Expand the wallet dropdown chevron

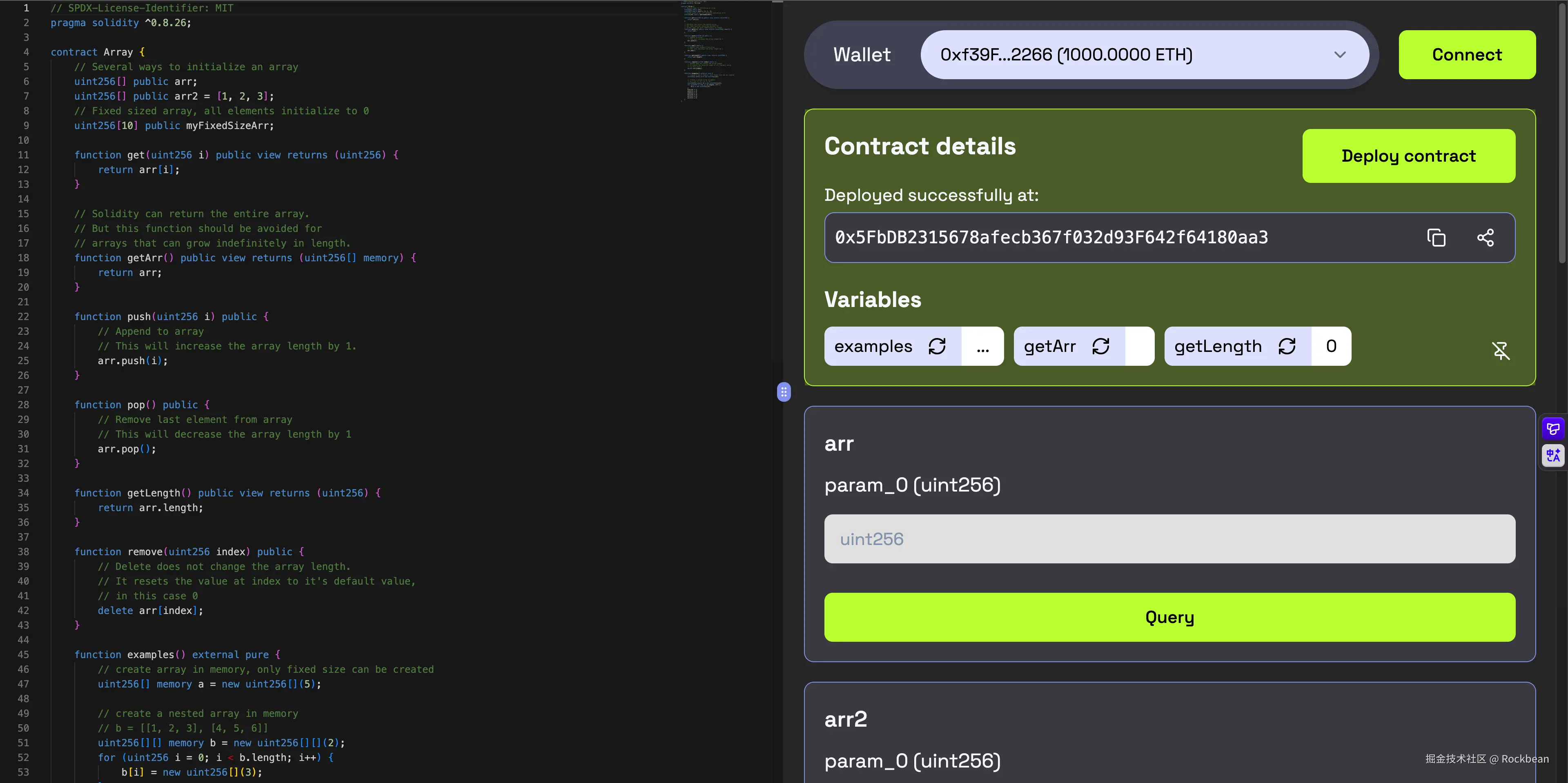click(1340, 55)
